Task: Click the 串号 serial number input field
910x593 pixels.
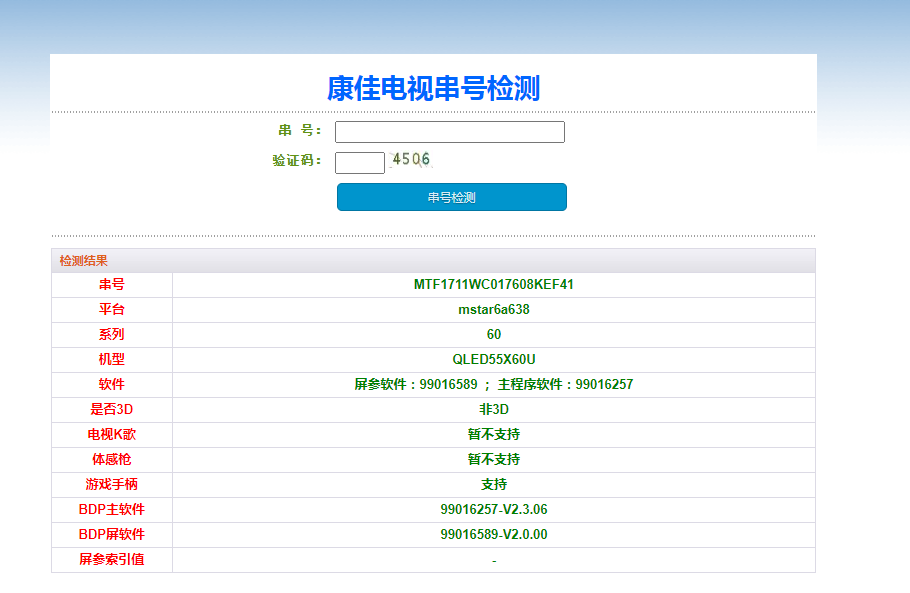Action: pyautogui.click(x=450, y=132)
